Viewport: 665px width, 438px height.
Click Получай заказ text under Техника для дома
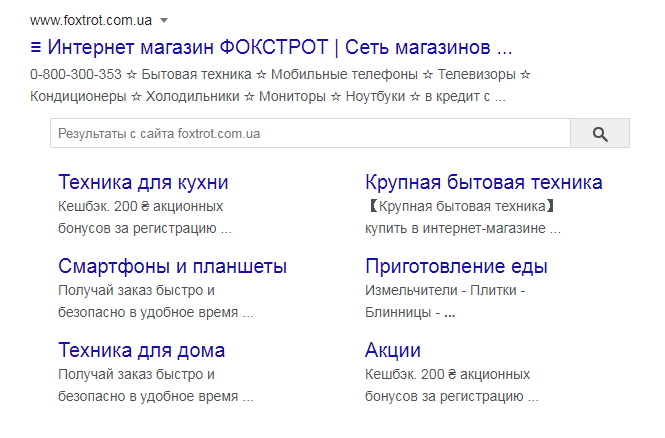point(136,374)
